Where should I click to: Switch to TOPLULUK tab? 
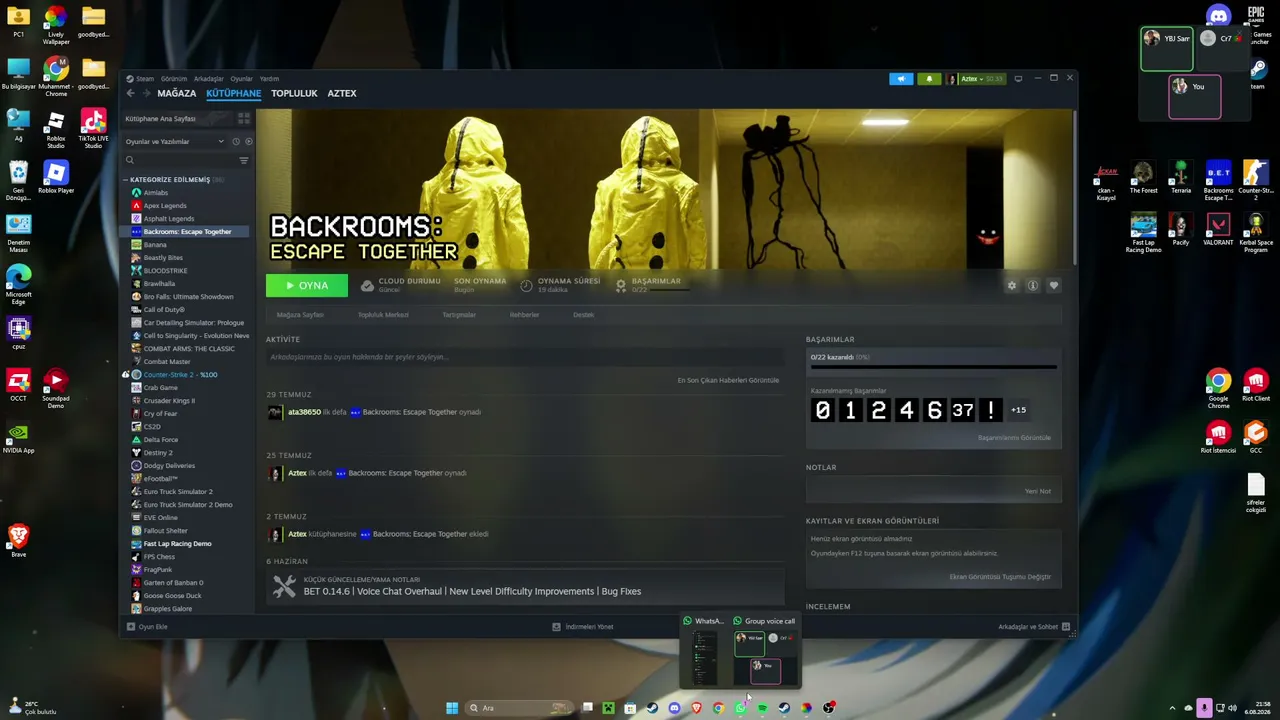294,93
